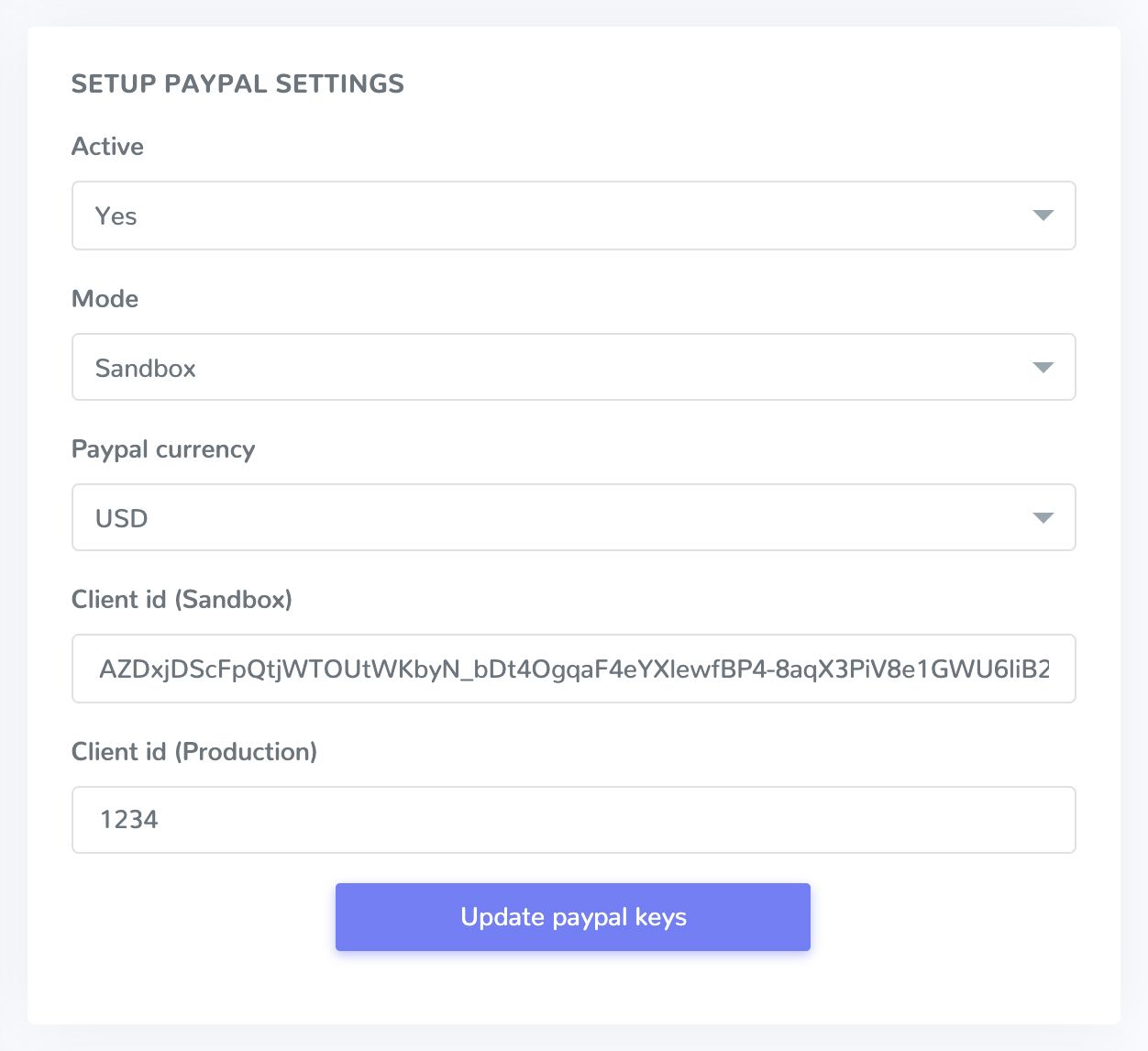The width and height of the screenshot is (1148, 1051).
Task: Click the Paypal currency label
Action: point(163,449)
